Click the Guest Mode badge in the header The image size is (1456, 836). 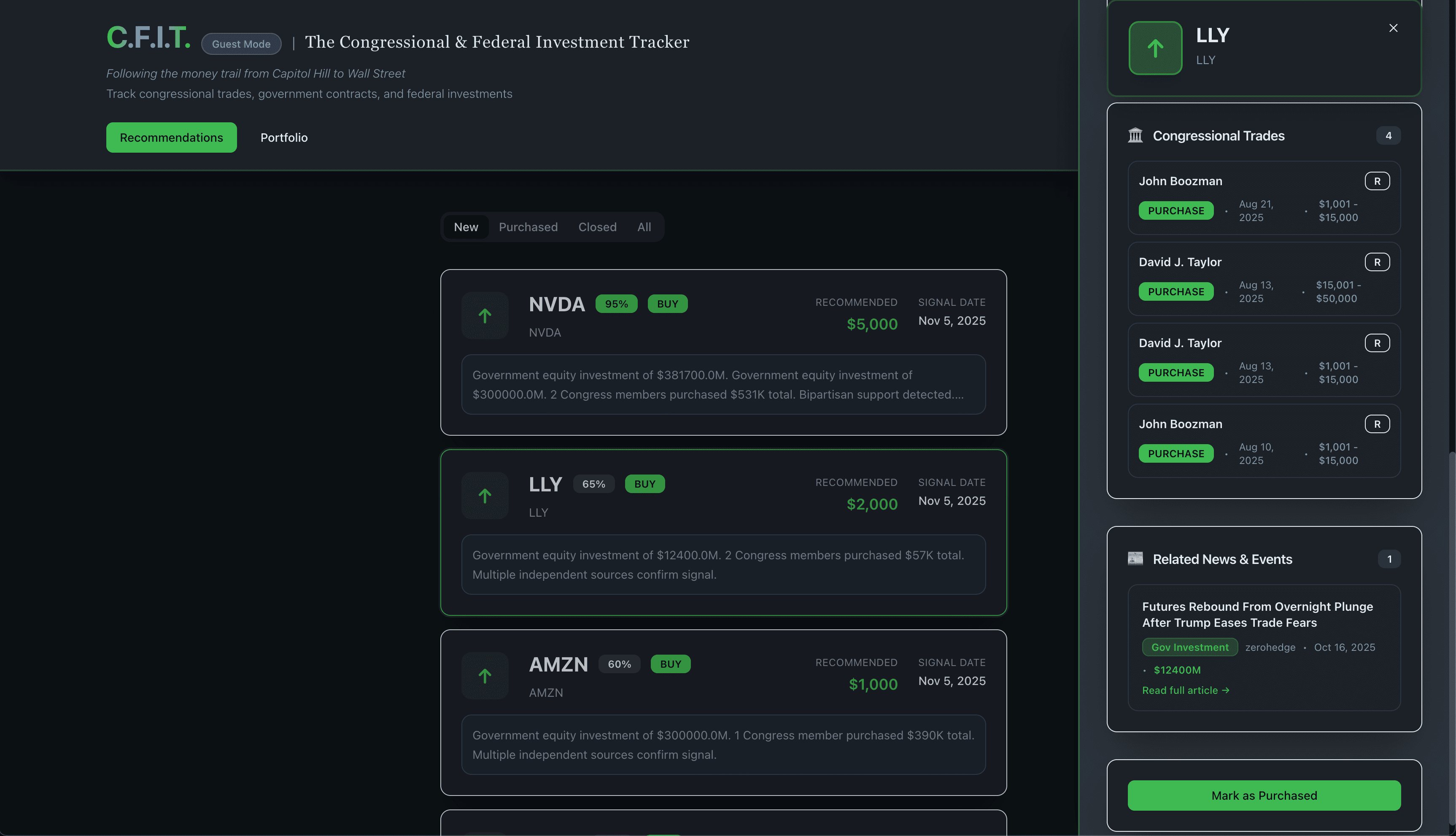pyautogui.click(x=241, y=43)
